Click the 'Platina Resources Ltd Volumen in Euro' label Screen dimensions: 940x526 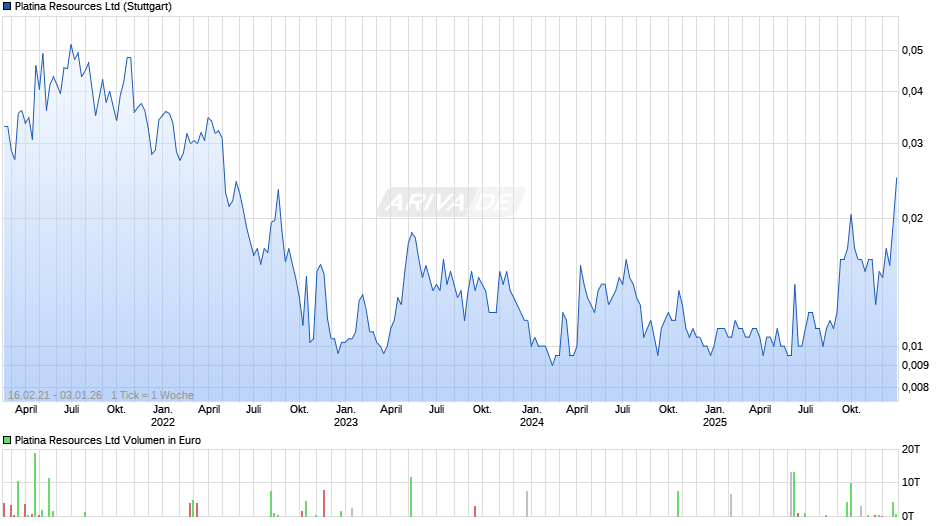[108, 440]
